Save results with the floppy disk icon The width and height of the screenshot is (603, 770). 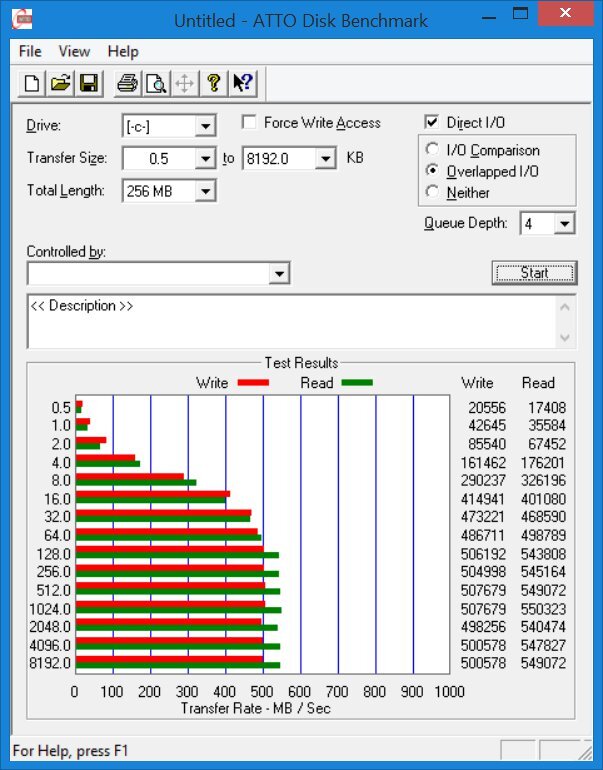(x=89, y=83)
